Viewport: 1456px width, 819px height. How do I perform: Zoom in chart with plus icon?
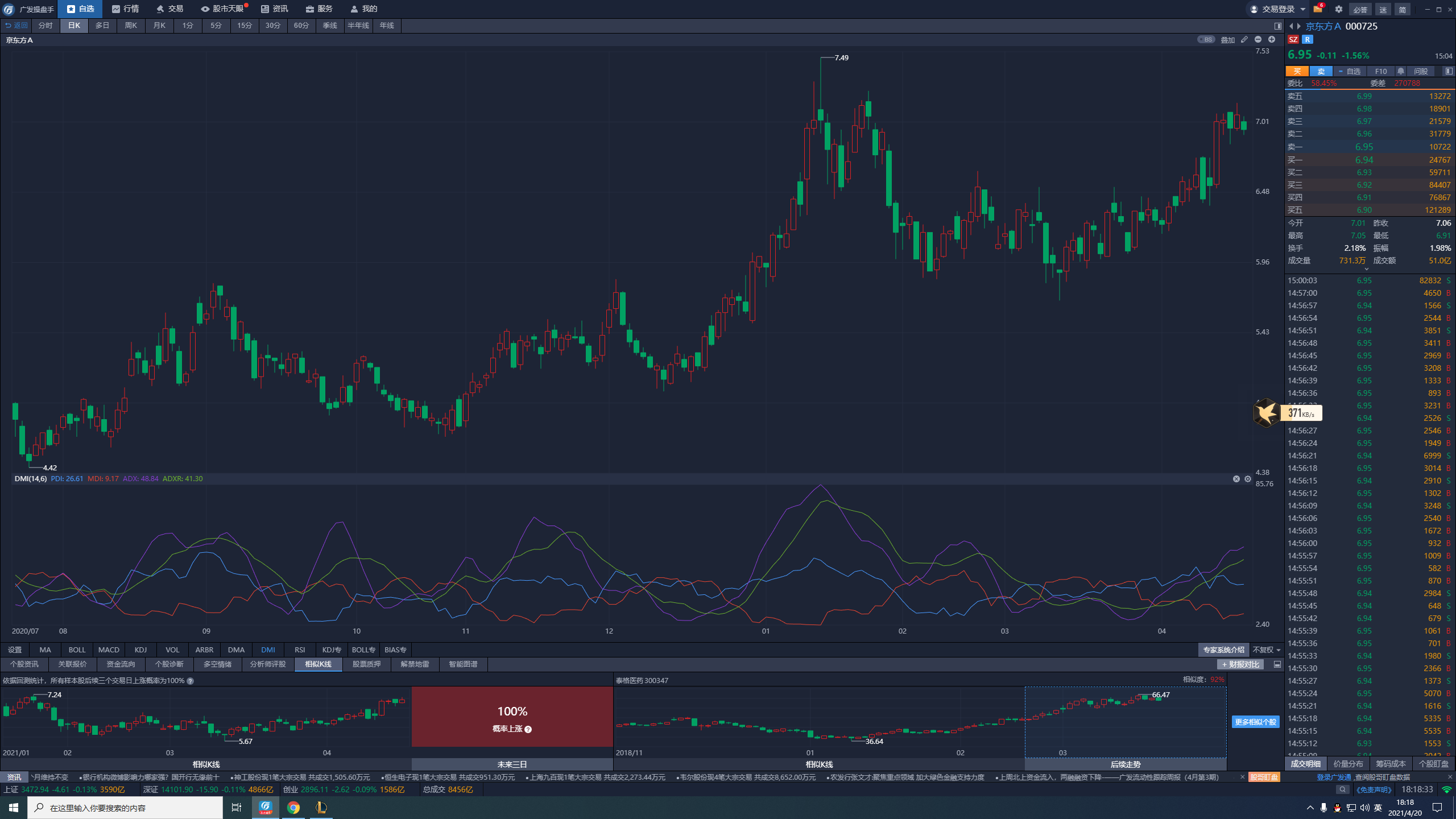click(x=1272, y=40)
